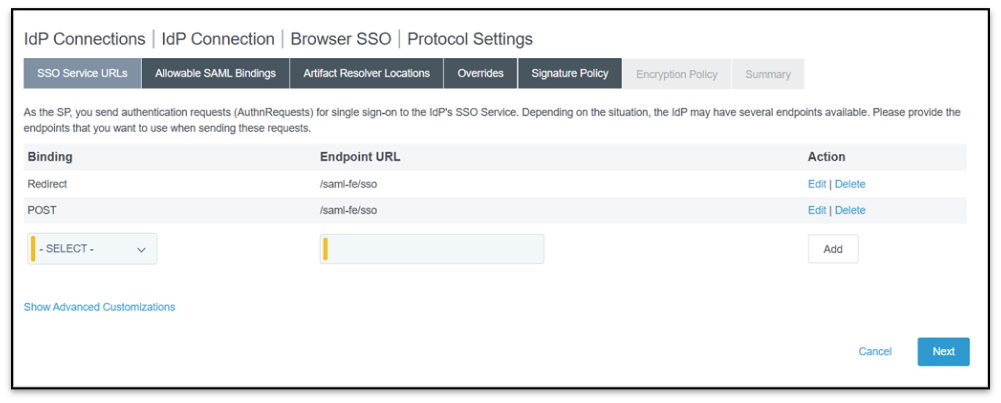Delete the POST binding row
This screenshot has height=403, width=1001.
click(x=850, y=210)
